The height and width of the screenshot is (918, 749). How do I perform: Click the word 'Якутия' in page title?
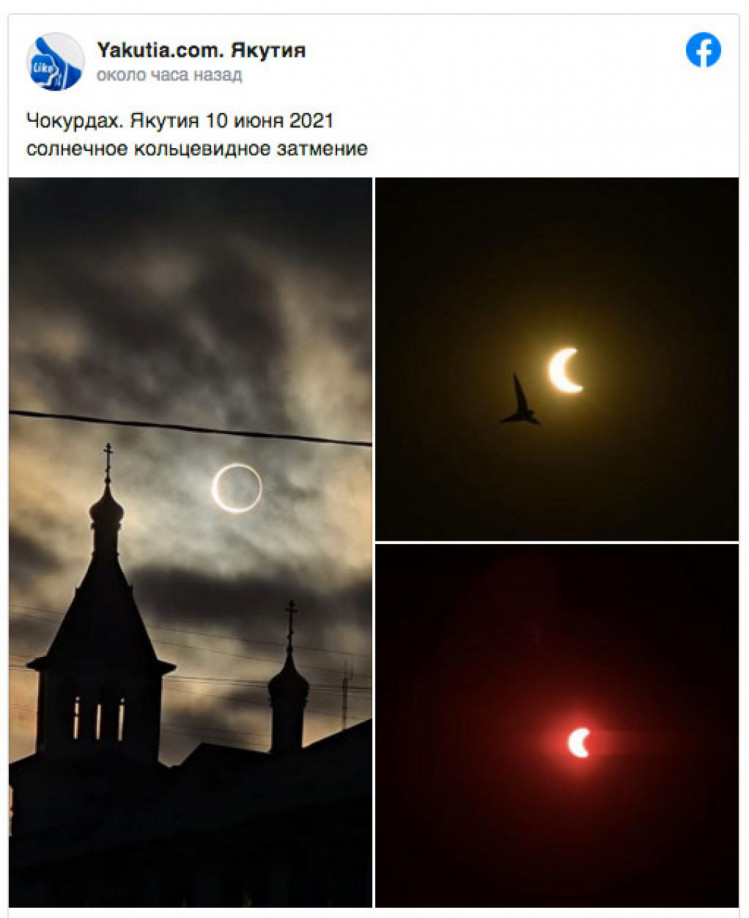click(268, 50)
